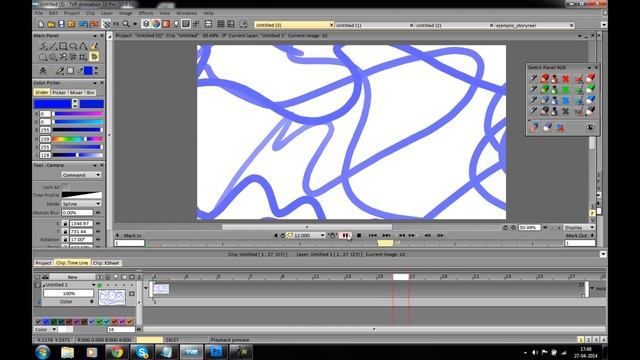Open a project with the folder icon
This screenshot has height=360, width=640.
tap(51, 24)
